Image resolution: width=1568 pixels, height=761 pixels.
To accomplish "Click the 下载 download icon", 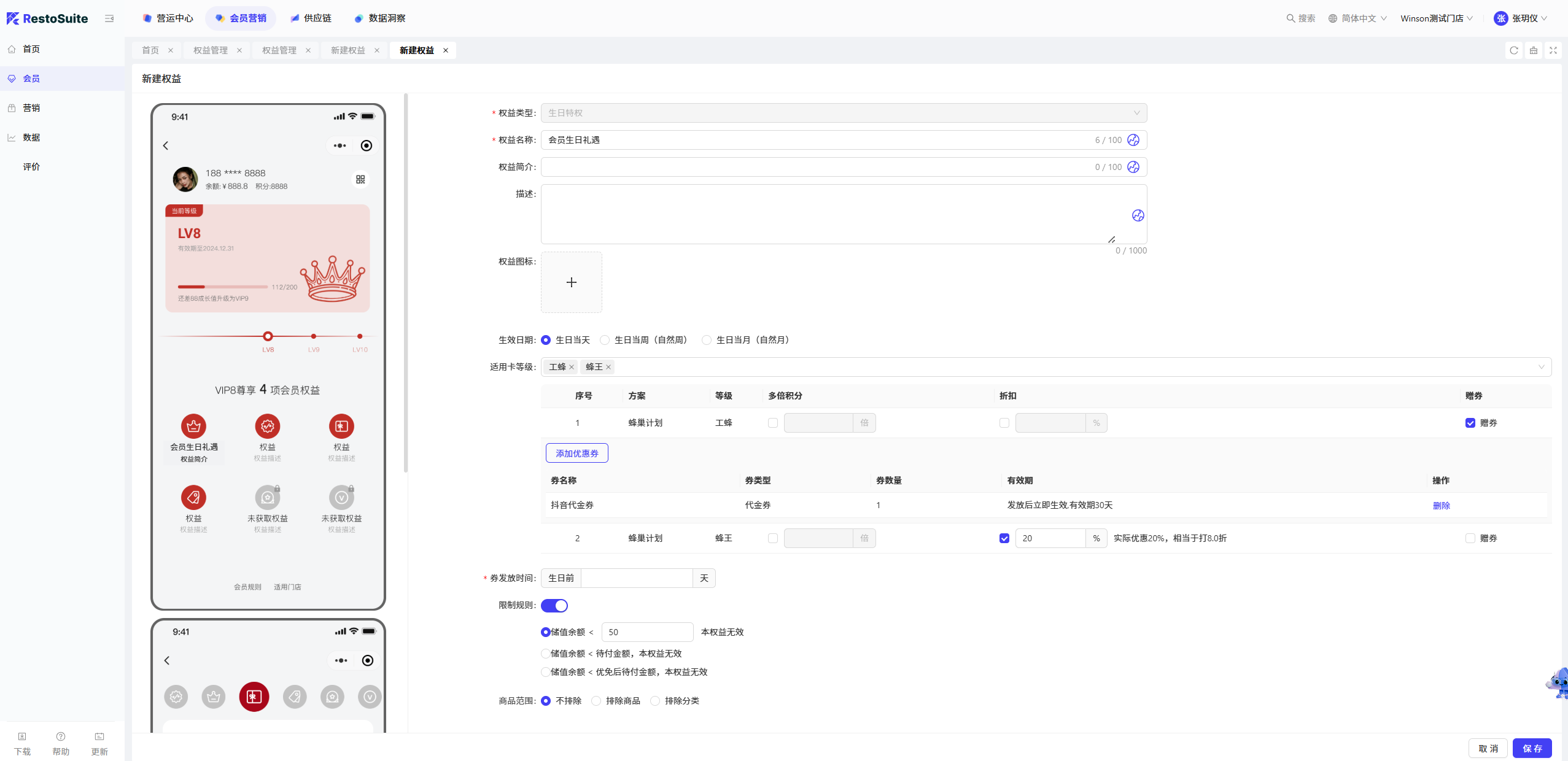I will click(x=22, y=736).
